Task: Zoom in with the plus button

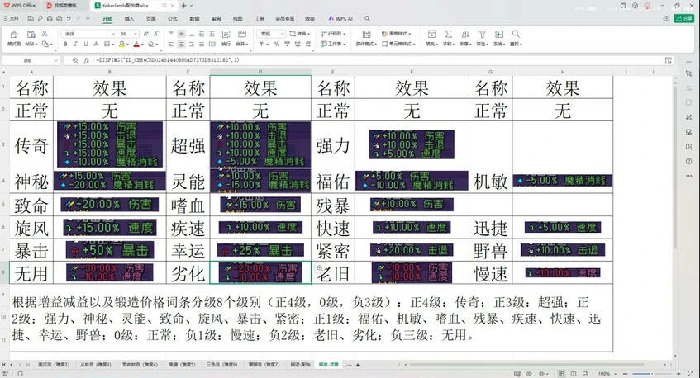Action: pos(679,374)
